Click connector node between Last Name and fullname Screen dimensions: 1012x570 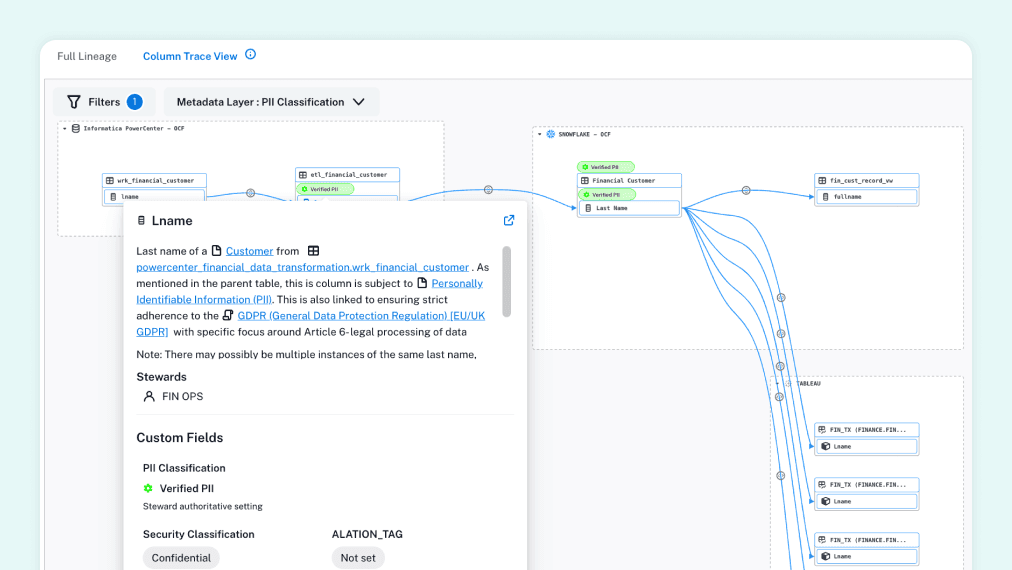point(746,190)
